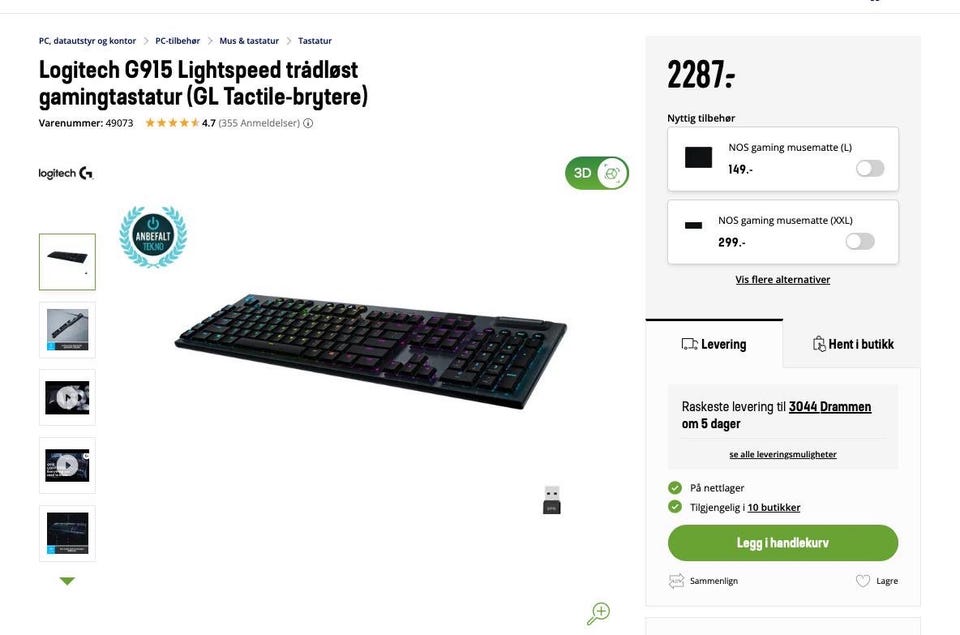Click the Logitech G brand logo

pos(66,173)
